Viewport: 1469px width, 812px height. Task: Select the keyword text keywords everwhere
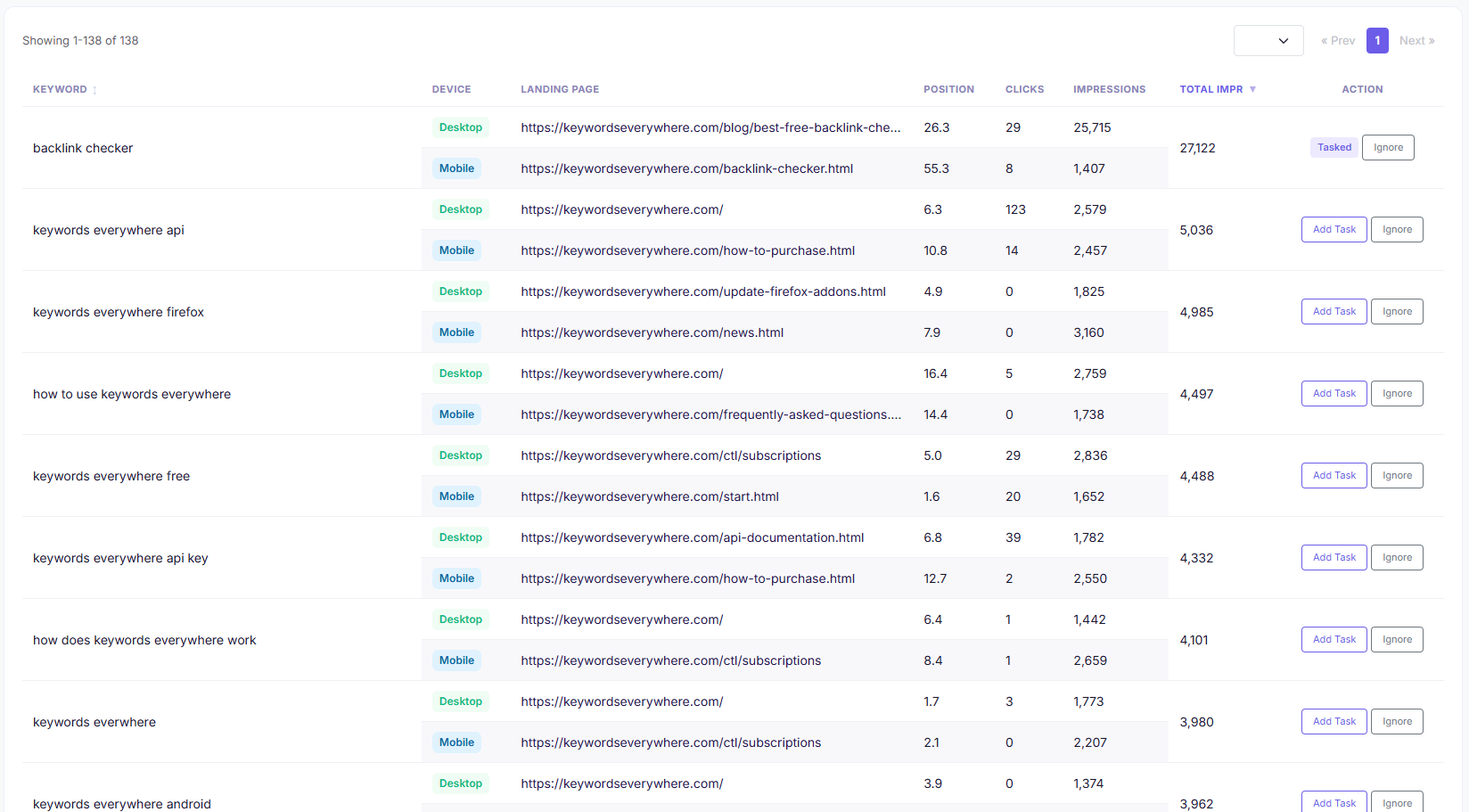coord(94,722)
